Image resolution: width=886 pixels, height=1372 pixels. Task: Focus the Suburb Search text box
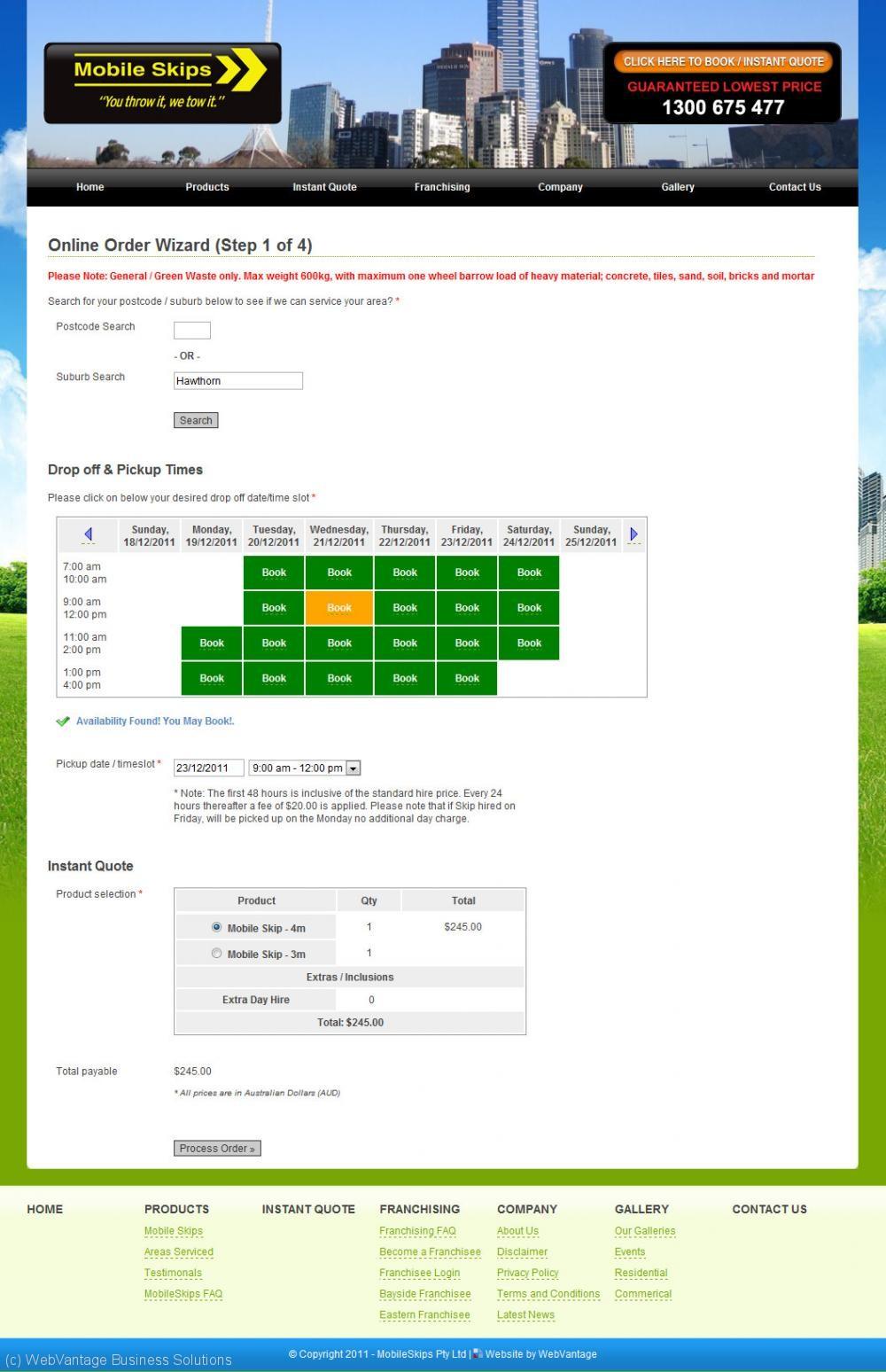pyautogui.click(x=238, y=381)
